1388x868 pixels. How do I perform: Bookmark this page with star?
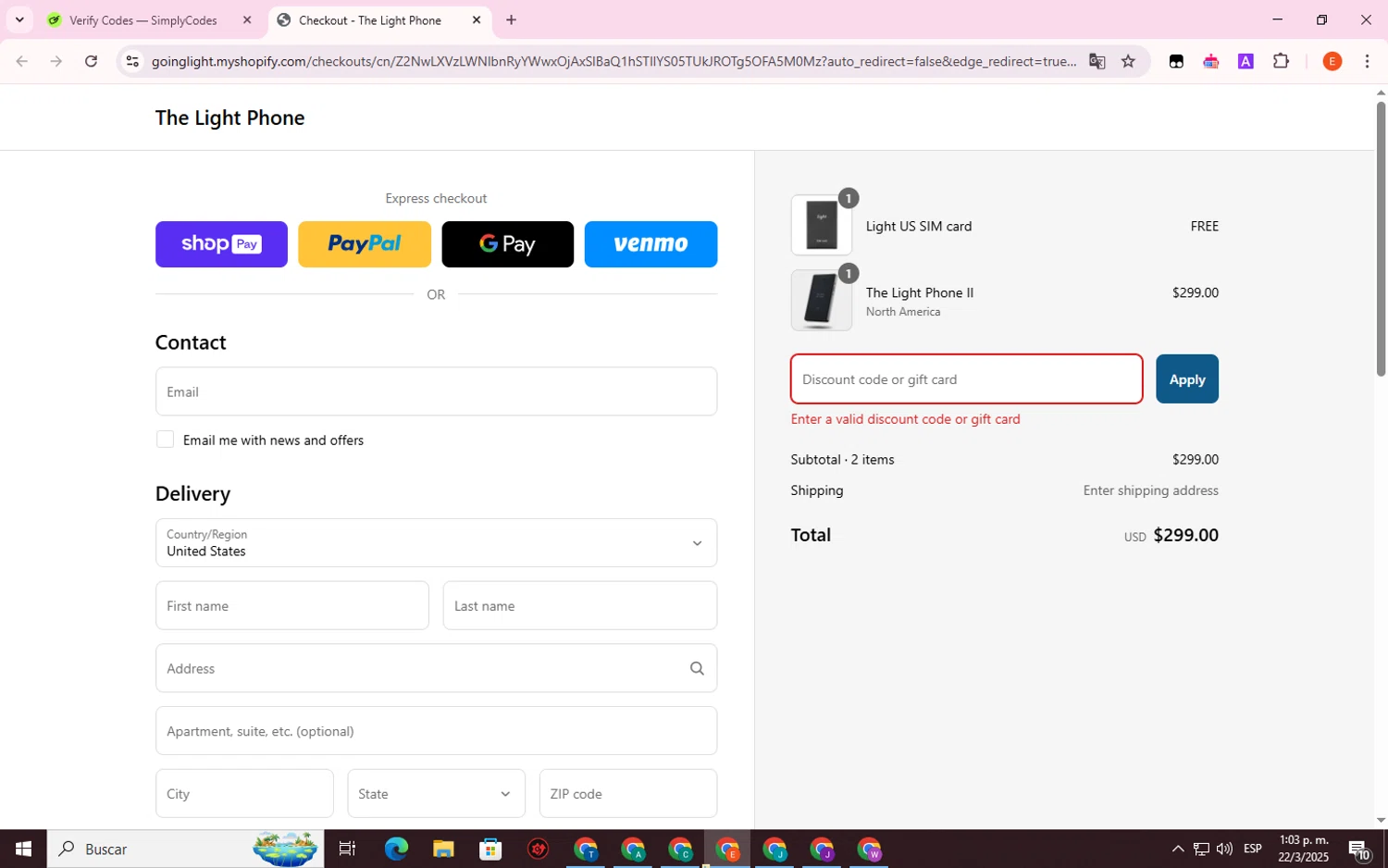pyautogui.click(x=1128, y=61)
